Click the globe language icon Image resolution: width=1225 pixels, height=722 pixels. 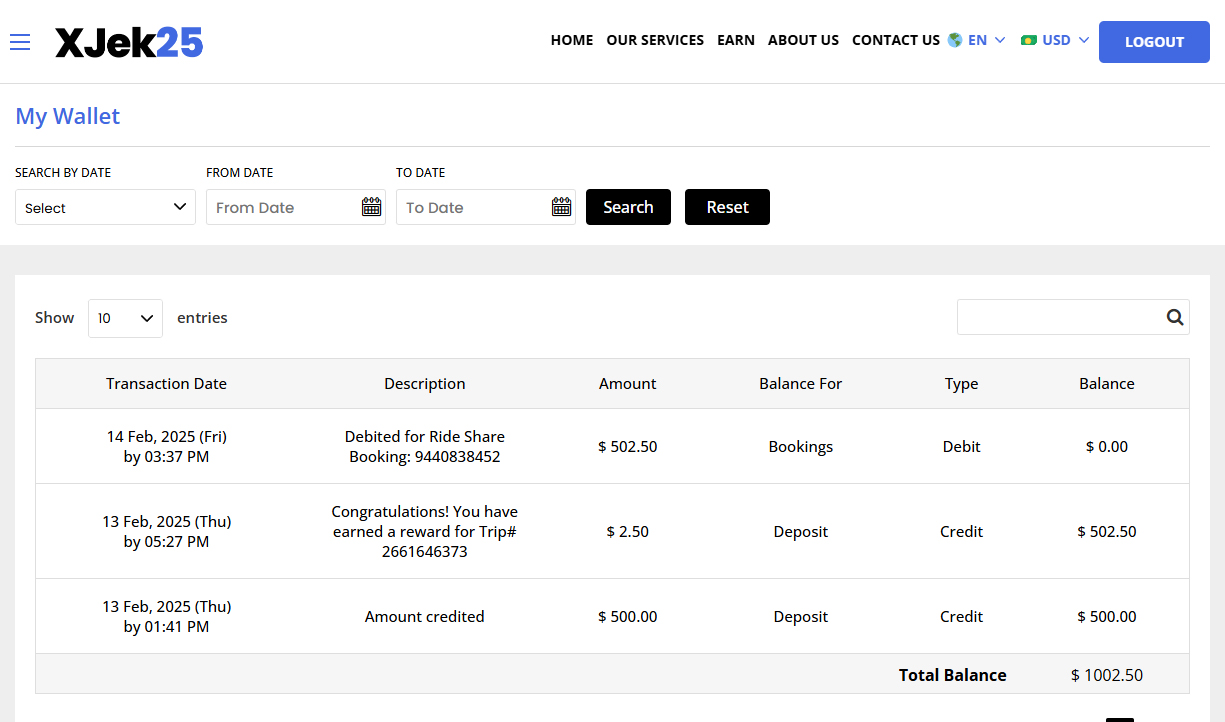coord(955,40)
